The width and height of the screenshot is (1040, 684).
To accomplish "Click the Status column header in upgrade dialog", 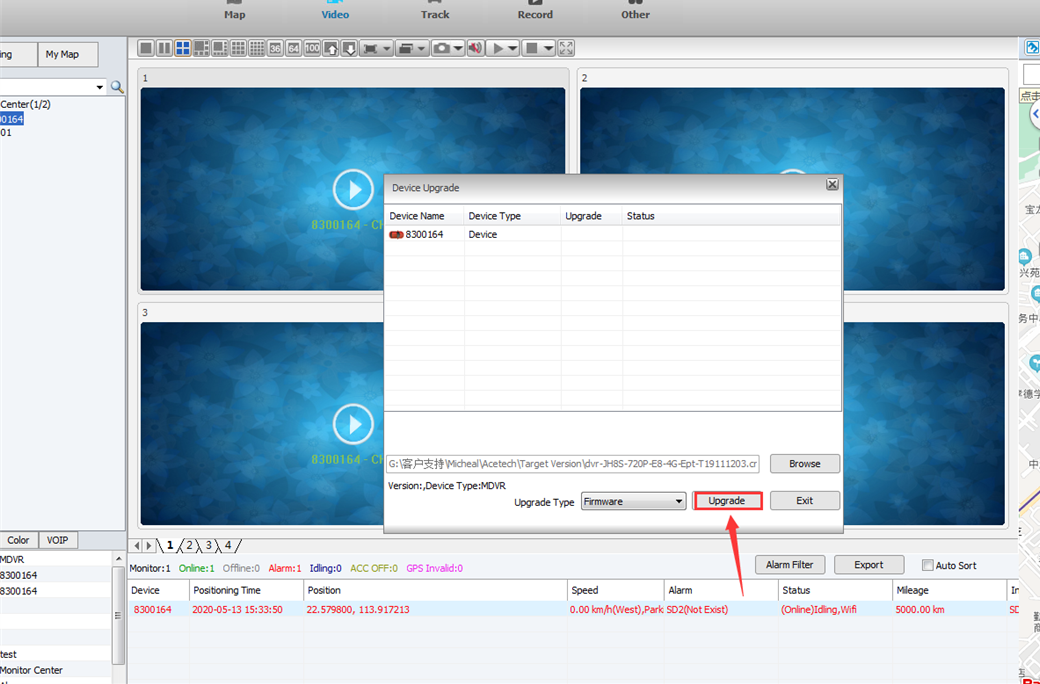I will (x=732, y=216).
